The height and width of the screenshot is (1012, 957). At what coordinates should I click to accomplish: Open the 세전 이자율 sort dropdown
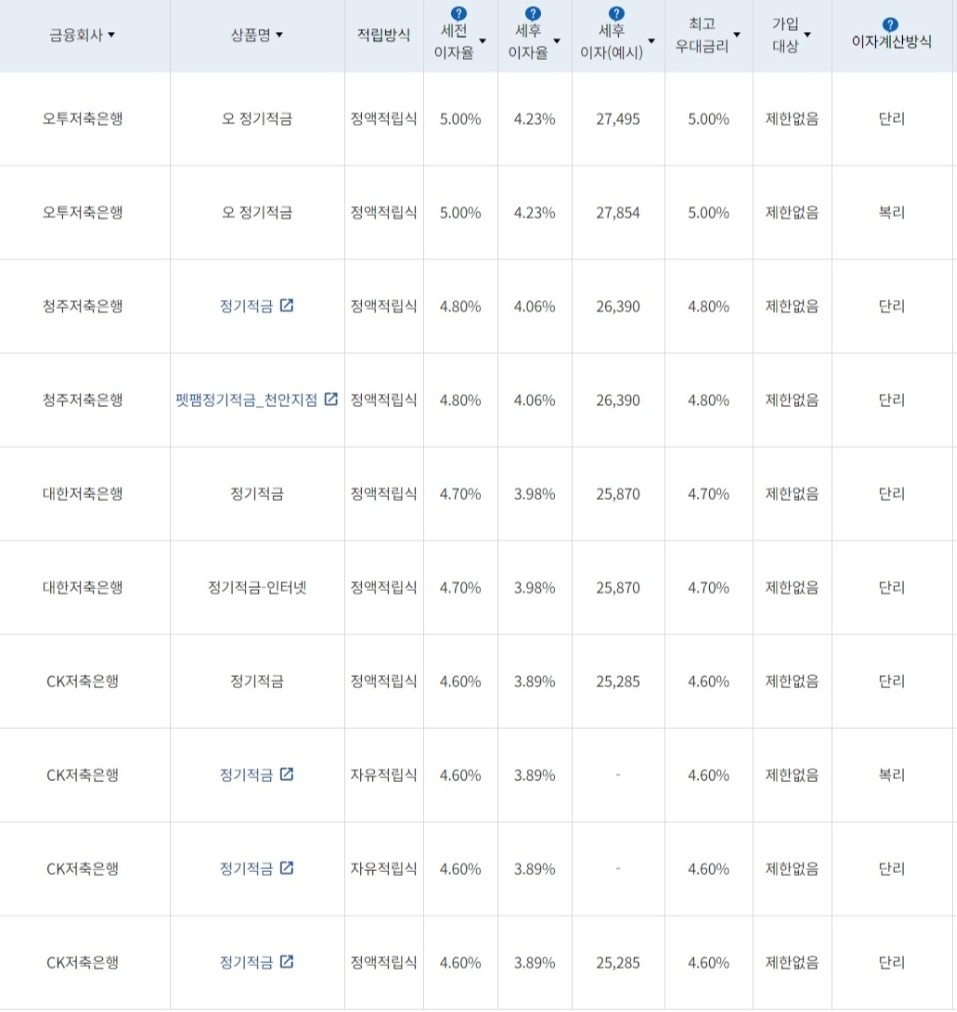pos(483,42)
